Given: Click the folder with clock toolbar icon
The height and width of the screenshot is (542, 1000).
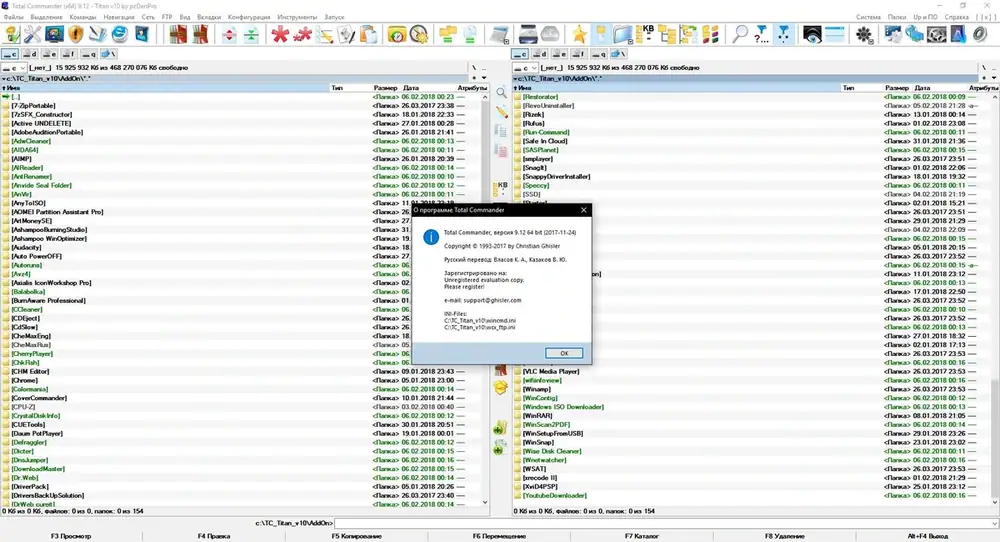Looking at the screenshot, I should click(397, 34).
